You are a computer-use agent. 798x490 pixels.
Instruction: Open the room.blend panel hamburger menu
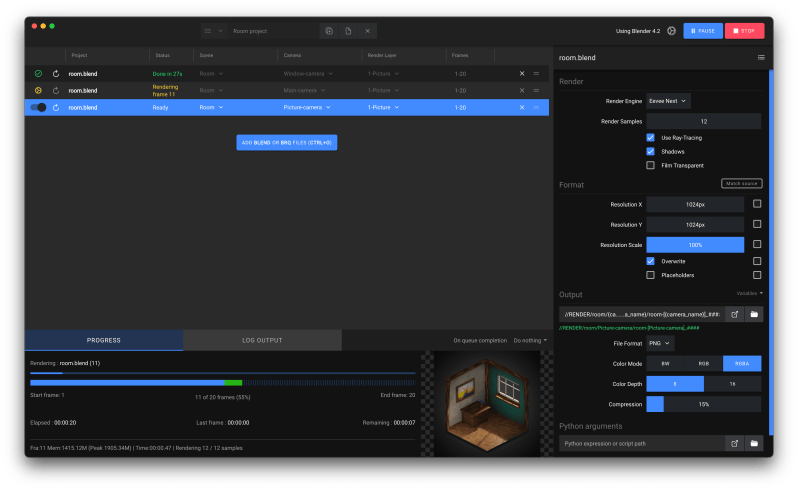(761, 57)
